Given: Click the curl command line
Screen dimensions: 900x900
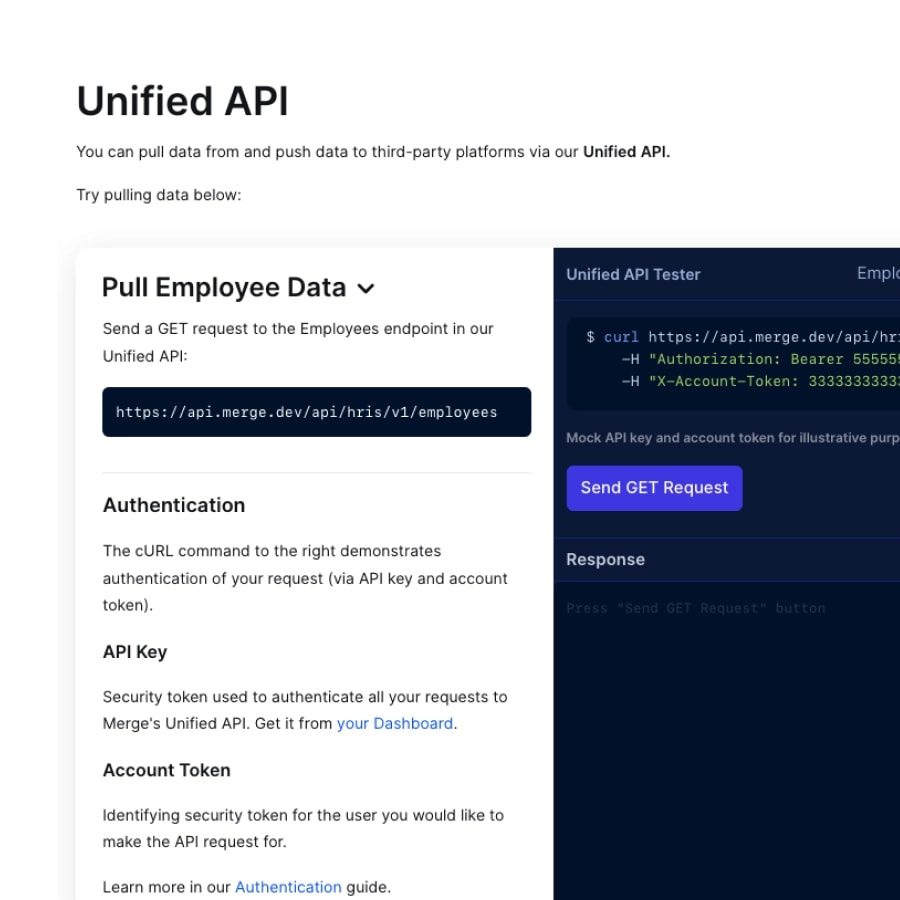Looking at the screenshot, I should [x=743, y=337].
